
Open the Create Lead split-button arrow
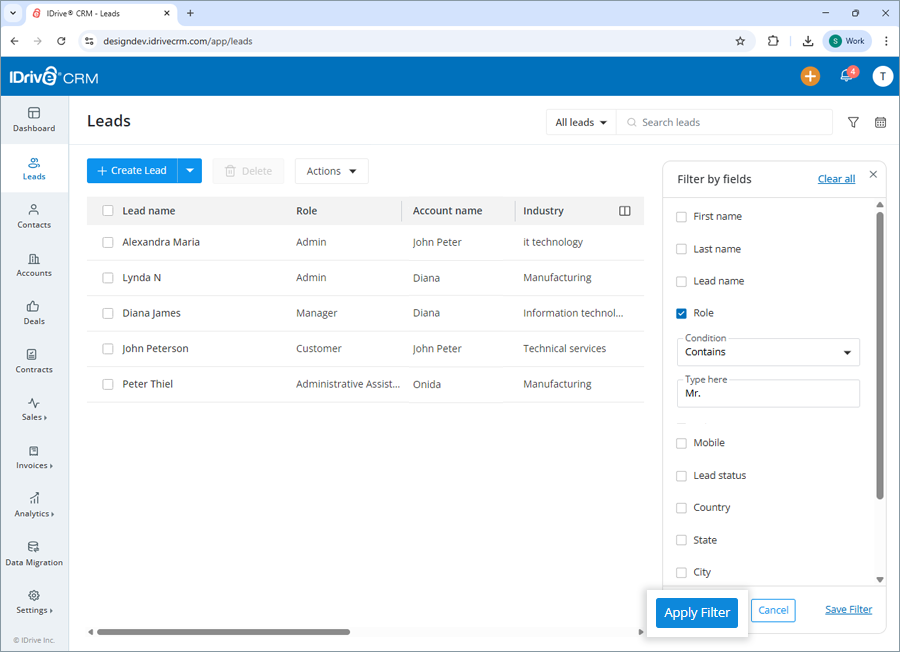tap(189, 170)
